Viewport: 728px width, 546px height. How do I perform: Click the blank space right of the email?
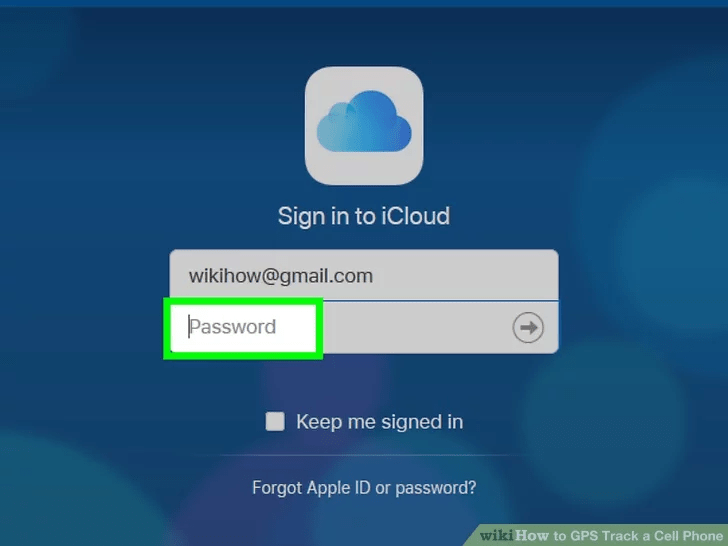point(464,275)
